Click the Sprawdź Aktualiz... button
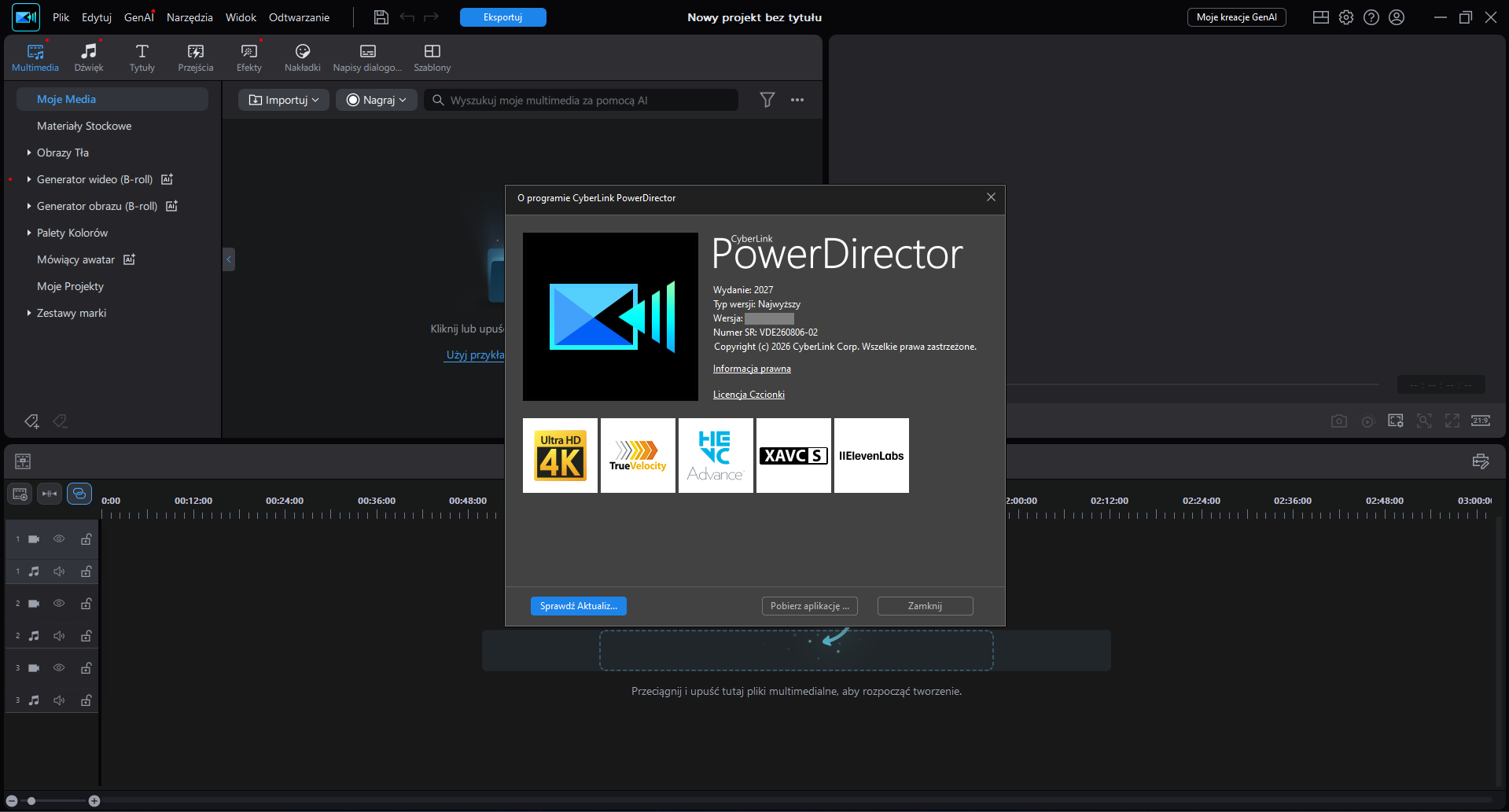 pos(579,606)
